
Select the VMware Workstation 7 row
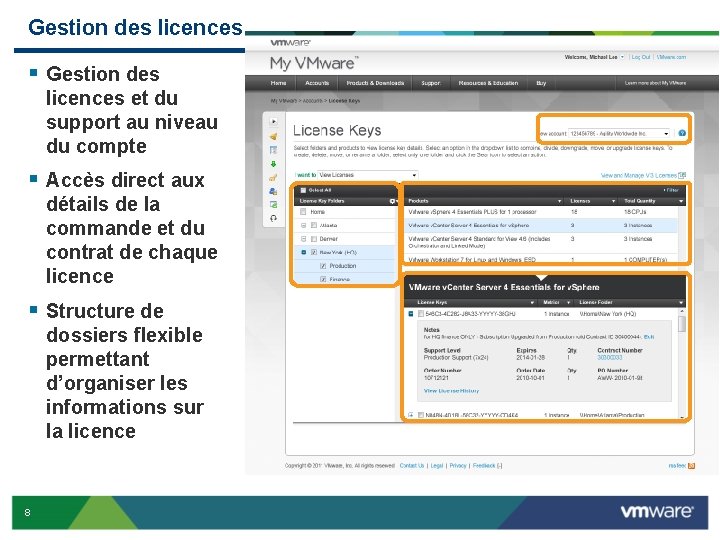(x=540, y=259)
